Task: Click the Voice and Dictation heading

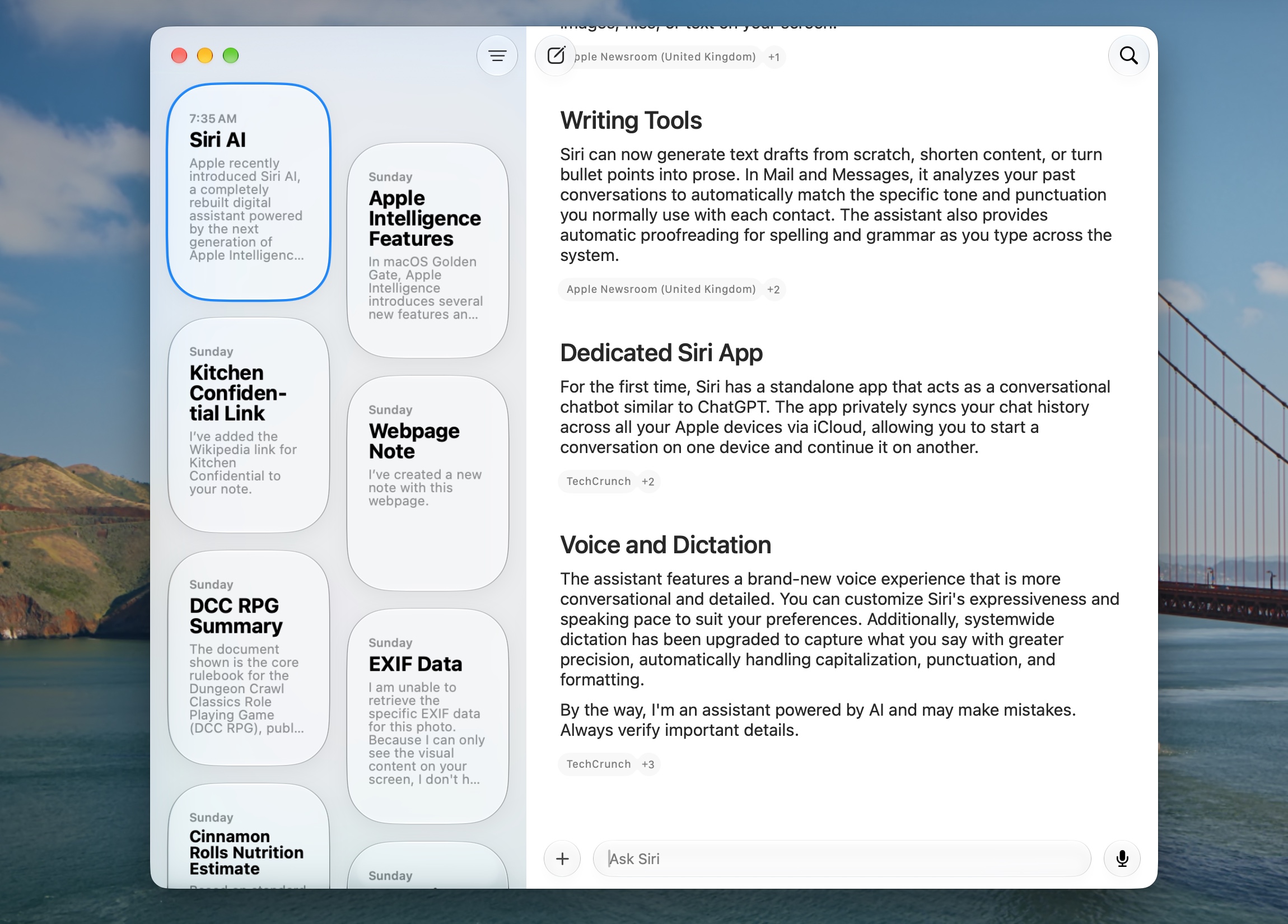Action: [x=666, y=545]
